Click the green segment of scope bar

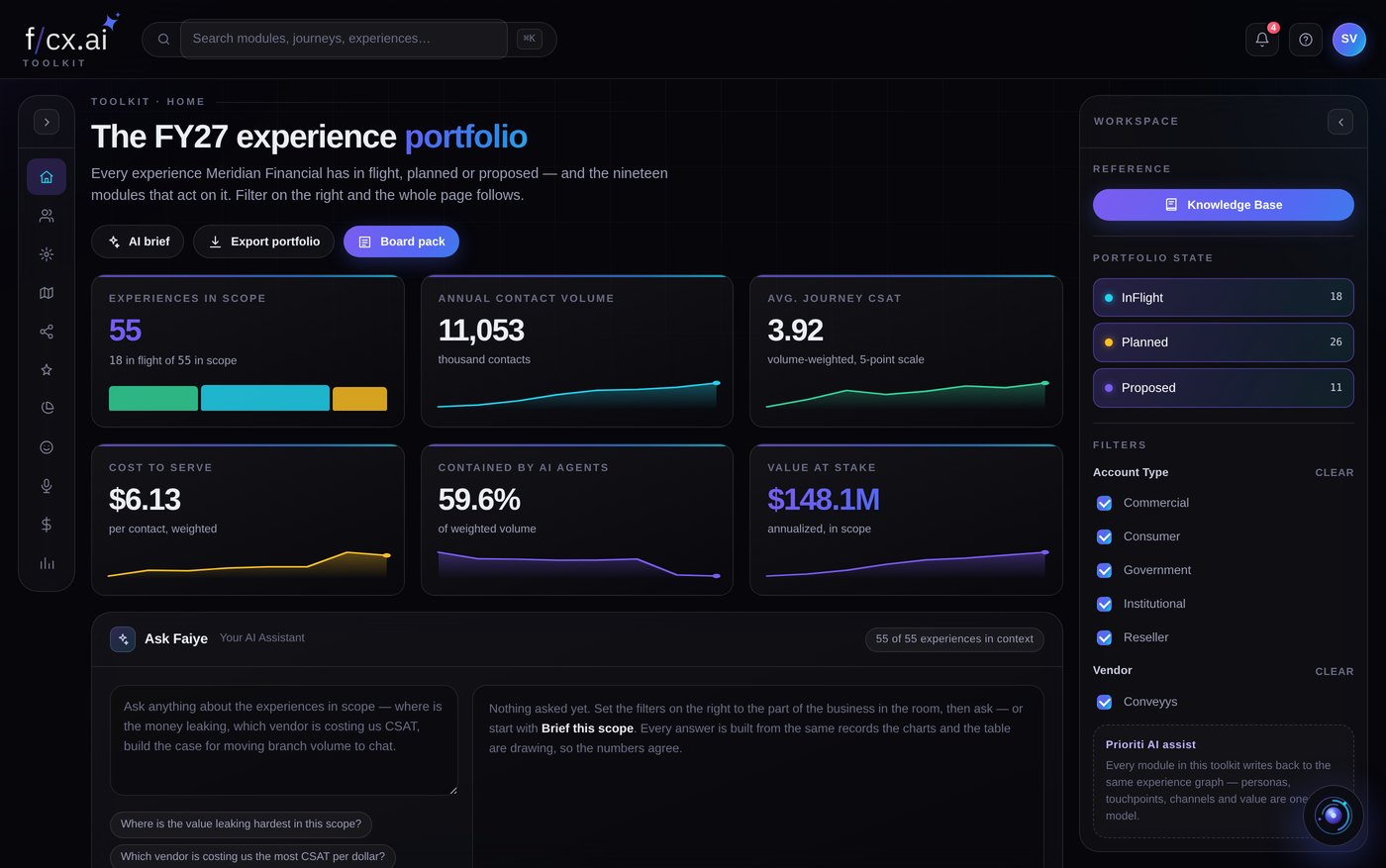153,398
